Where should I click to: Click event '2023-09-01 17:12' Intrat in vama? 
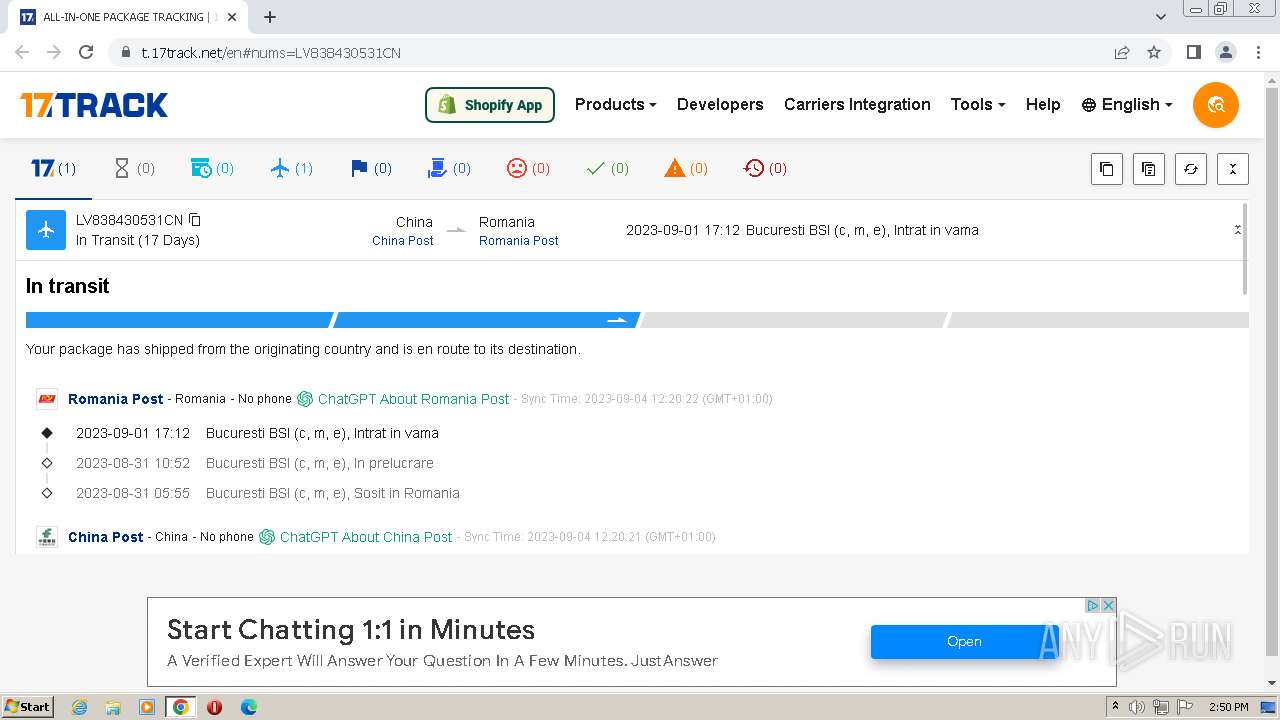click(x=257, y=433)
